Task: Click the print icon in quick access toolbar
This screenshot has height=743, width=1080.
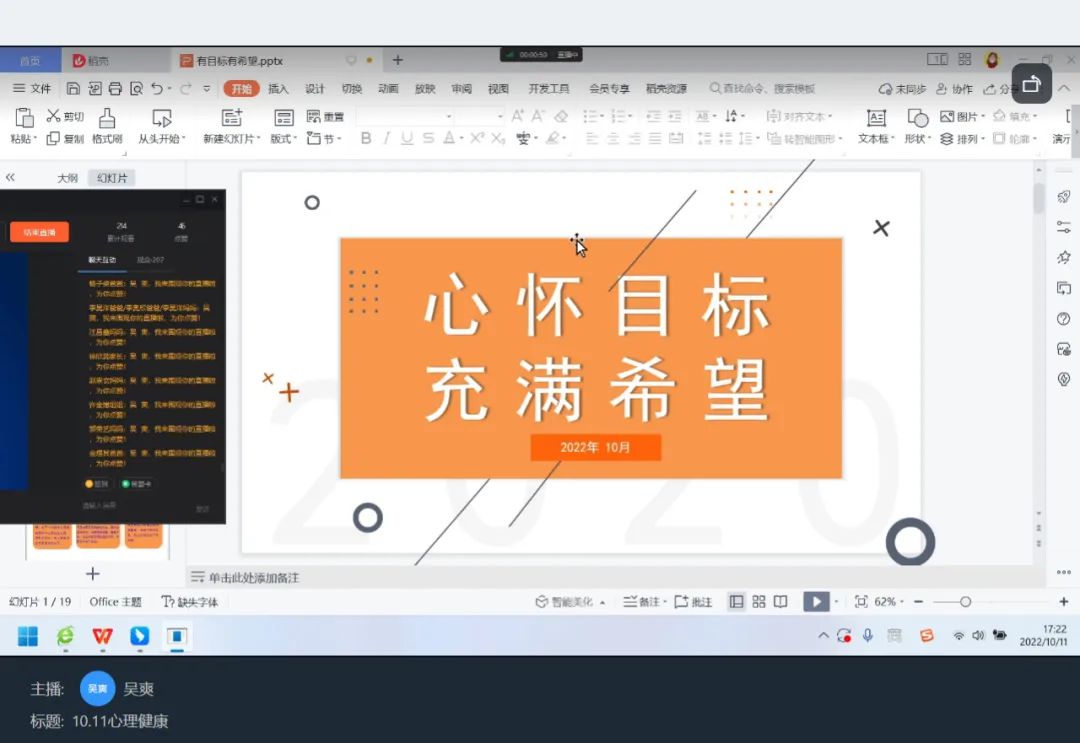Action: pyautogui.click(x=115, y=89)
